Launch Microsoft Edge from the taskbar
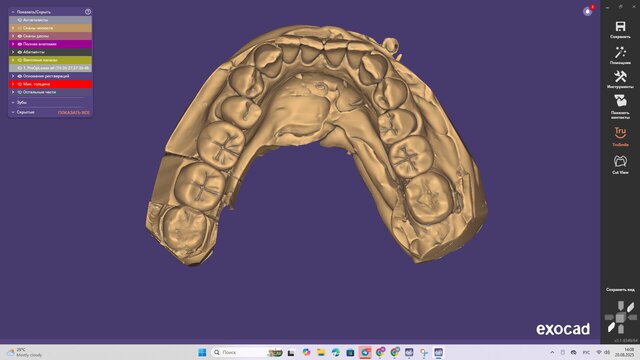The height and width of the screenshot is (360, 640). click(x=336, y=352)
